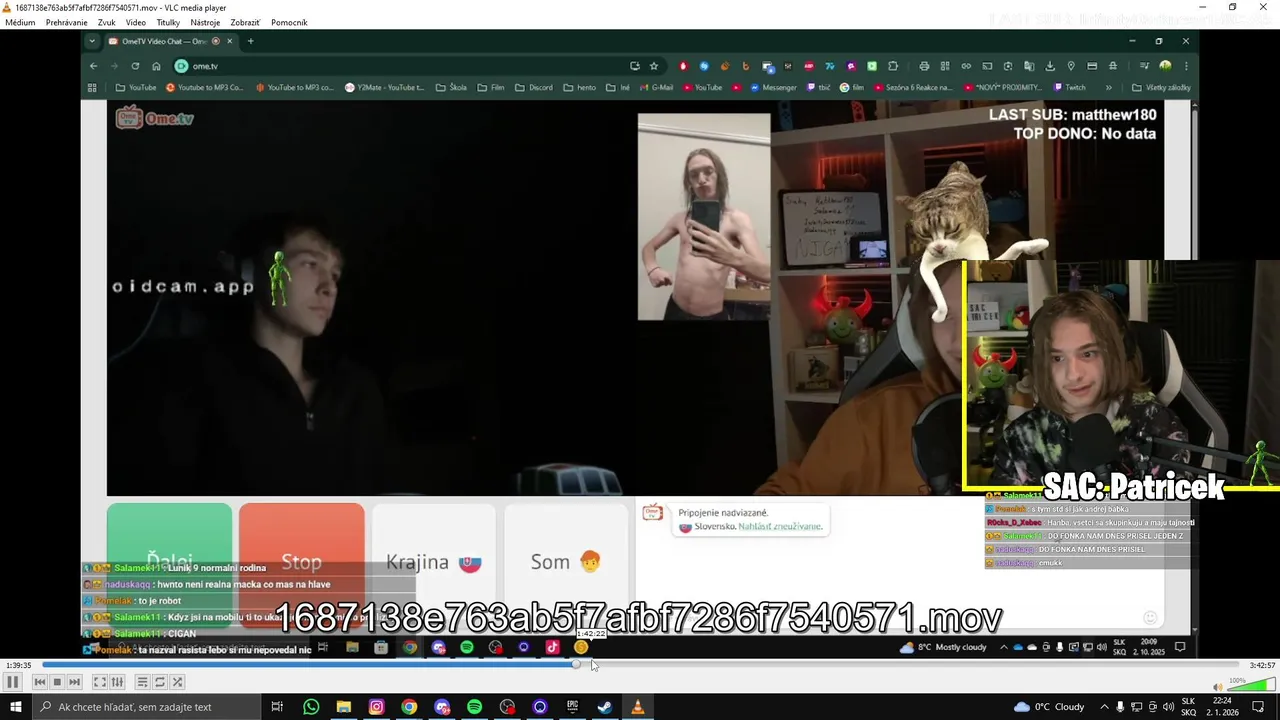Stop playback with the VLC stop button

tap(57, 682)
